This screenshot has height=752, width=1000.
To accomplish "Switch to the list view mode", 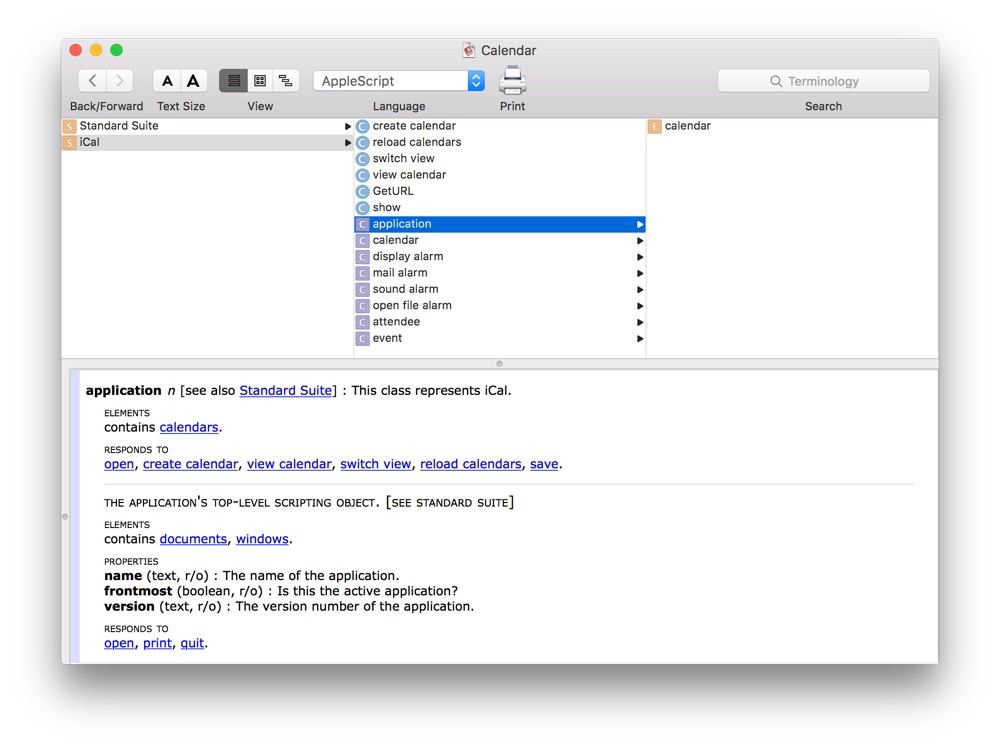I will (x=233, y=81).
